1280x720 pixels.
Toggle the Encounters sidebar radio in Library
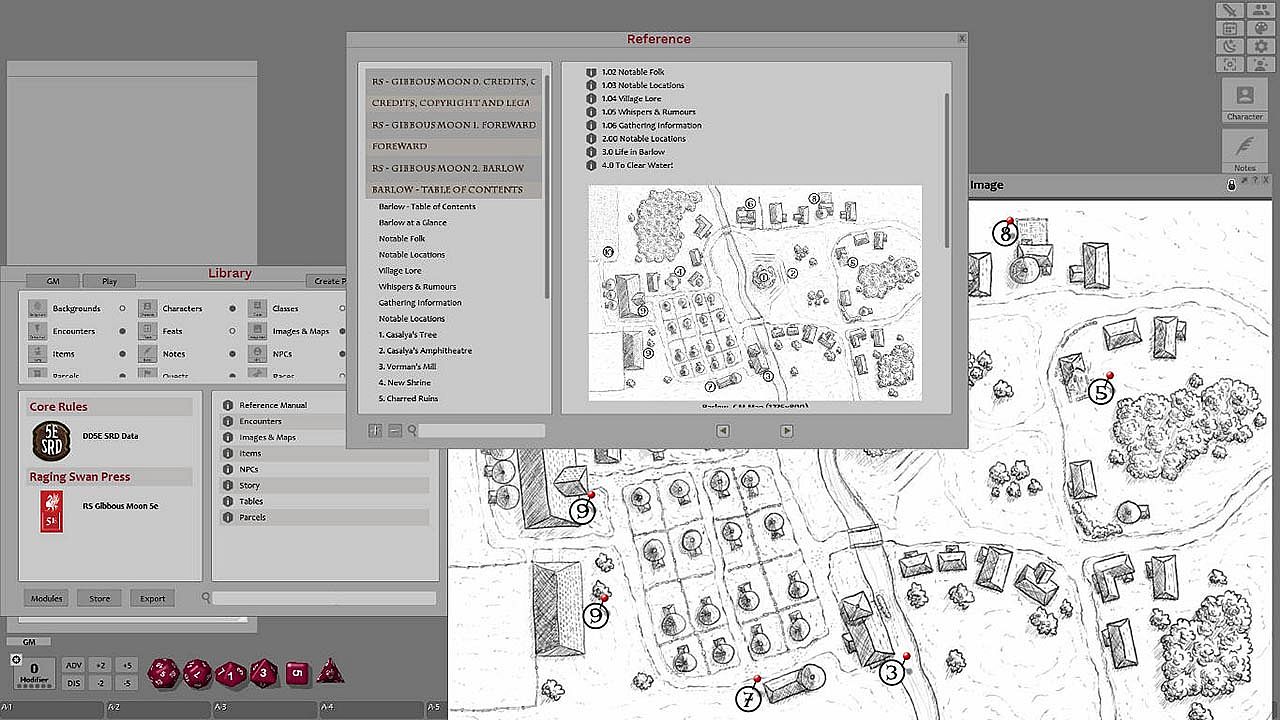pos(122,331)
